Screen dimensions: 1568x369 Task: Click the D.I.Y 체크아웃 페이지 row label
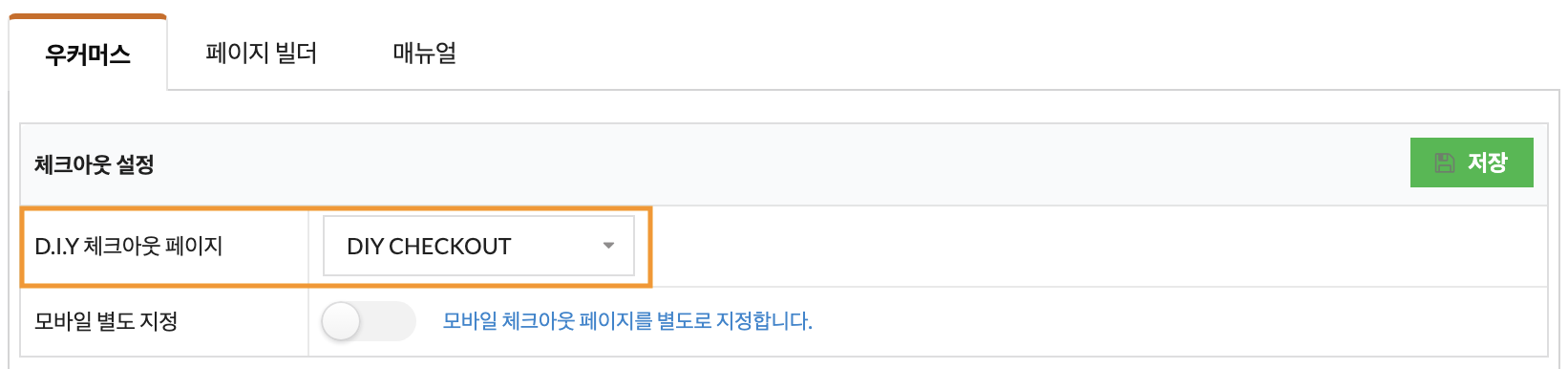pos(128,247)
